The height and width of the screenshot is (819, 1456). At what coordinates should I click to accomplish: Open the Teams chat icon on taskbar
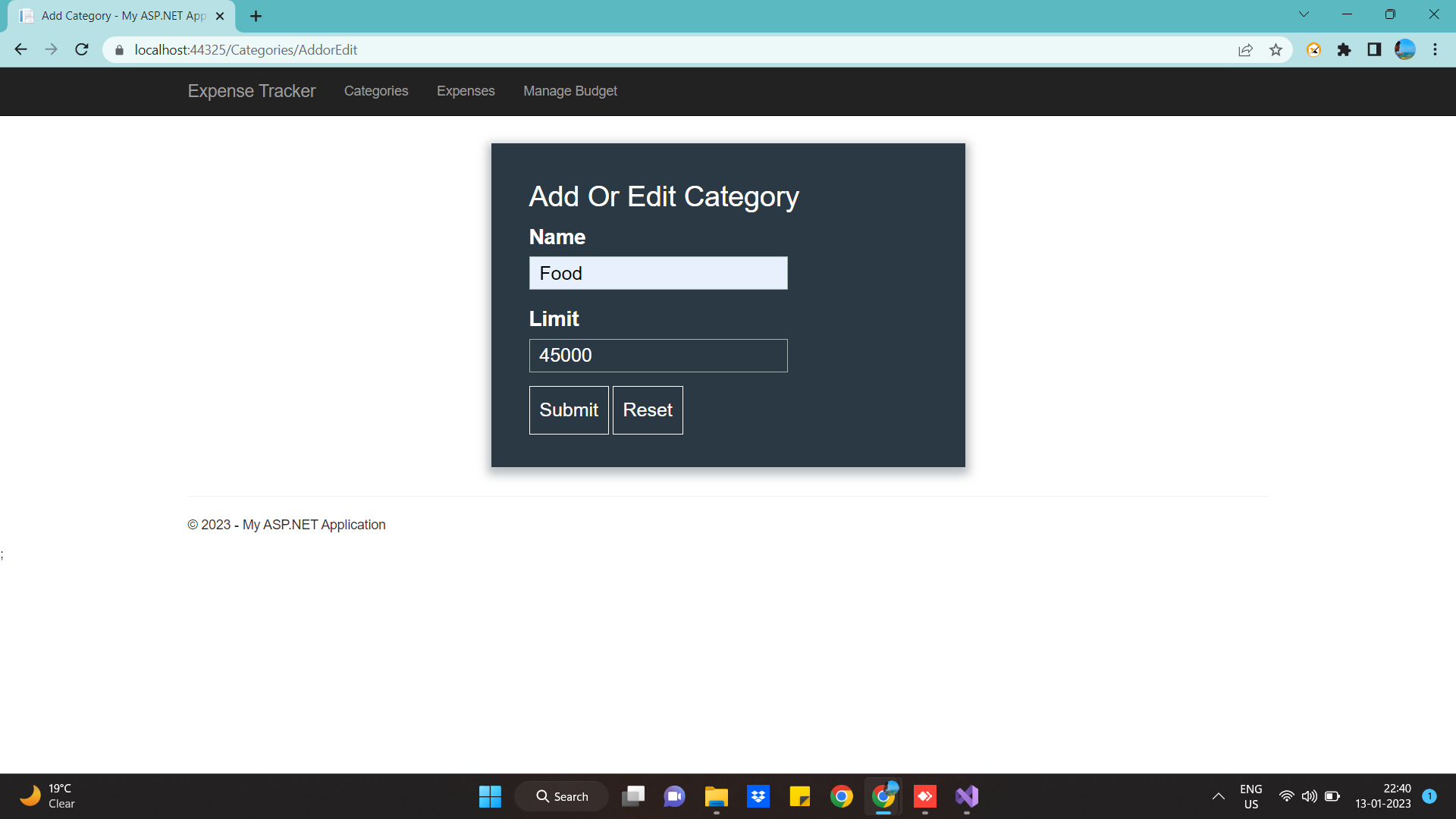pos(674,796)
